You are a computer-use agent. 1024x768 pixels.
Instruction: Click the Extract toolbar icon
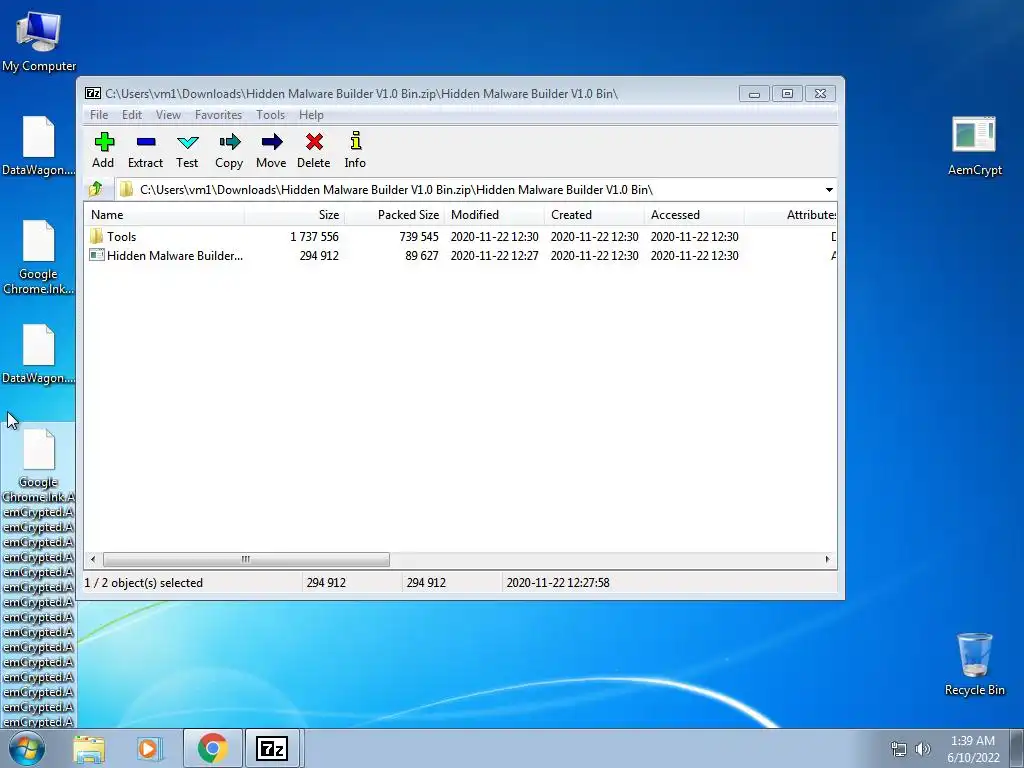point(146,142)
